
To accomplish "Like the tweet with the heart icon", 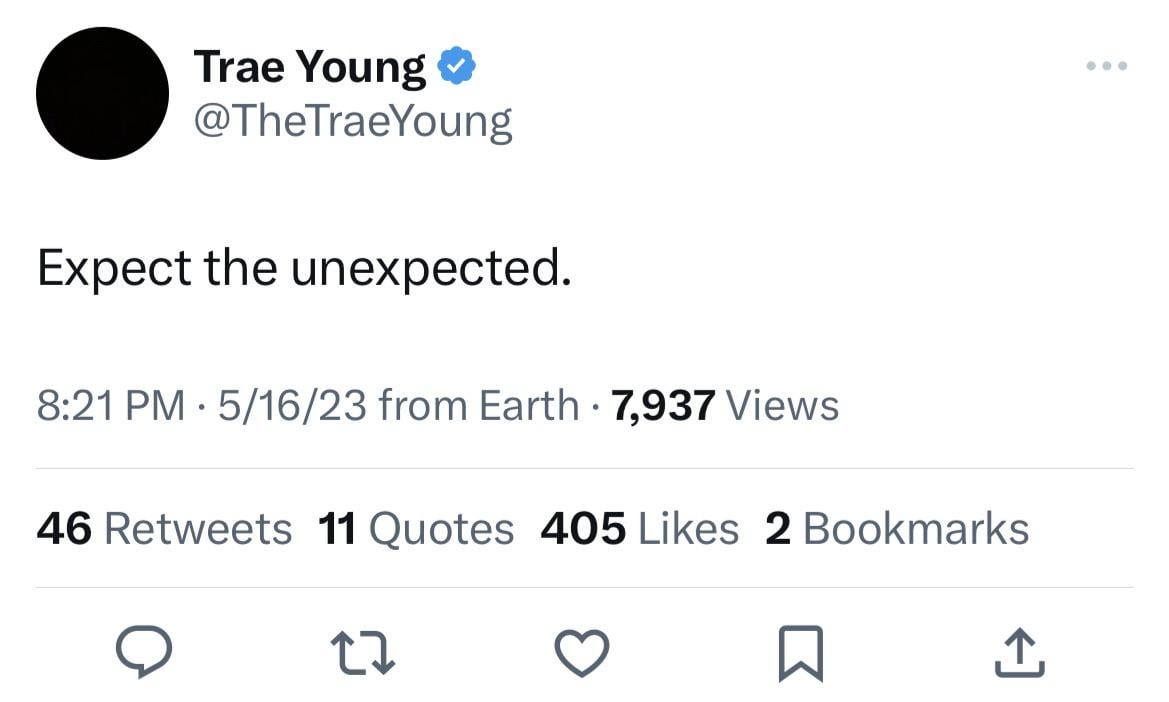I will click(582, 653).
